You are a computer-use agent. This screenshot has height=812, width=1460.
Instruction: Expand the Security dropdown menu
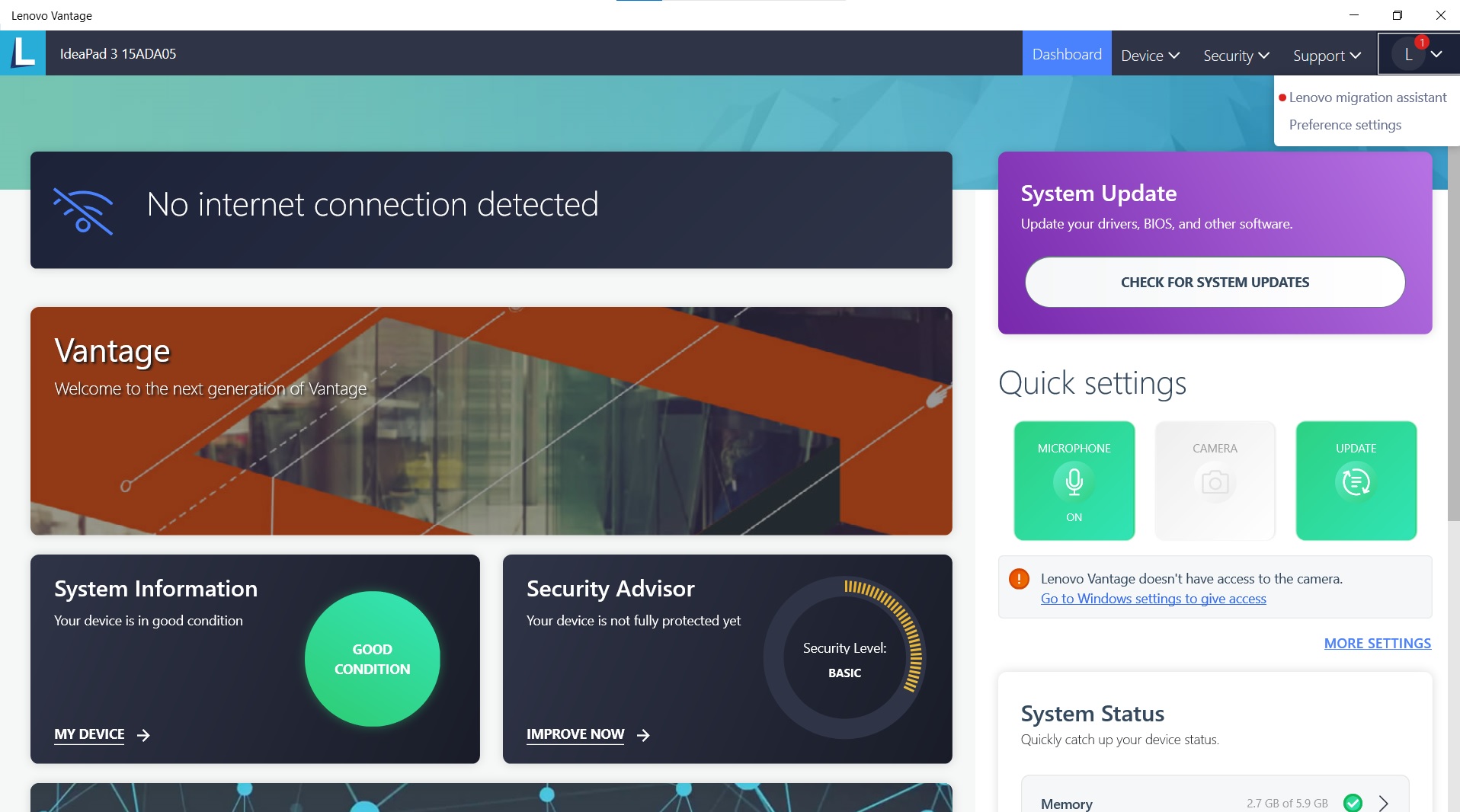point(1236,55)
